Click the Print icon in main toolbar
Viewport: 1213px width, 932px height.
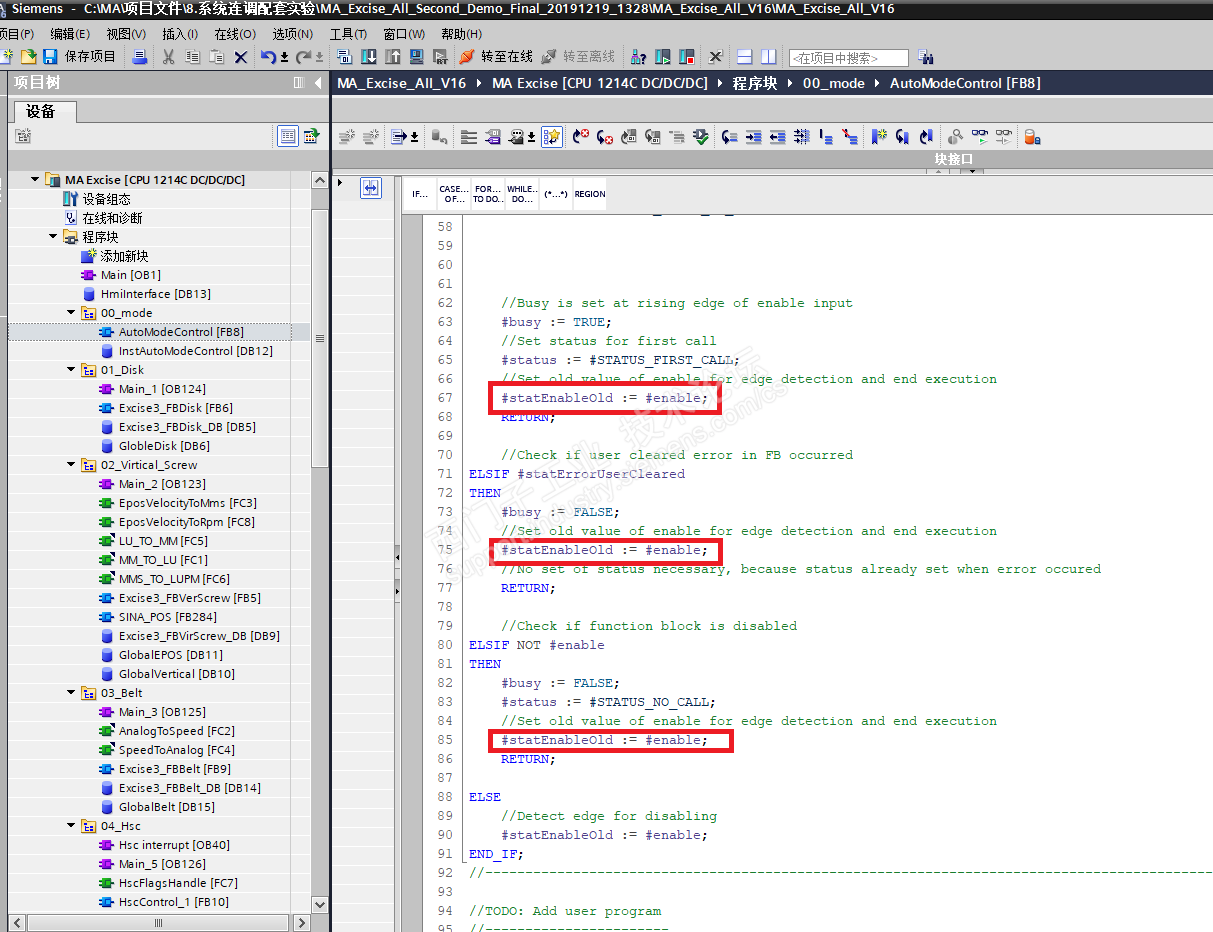(x=140, y=57)
